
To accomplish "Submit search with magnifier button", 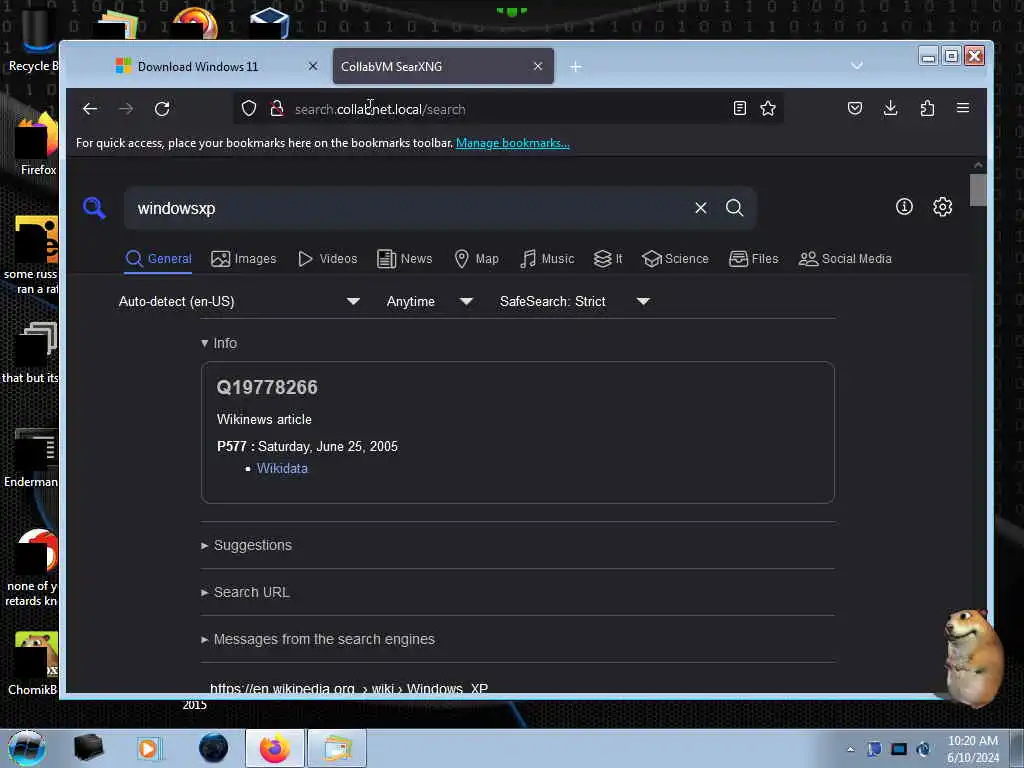I will click(x=735, y=208).
